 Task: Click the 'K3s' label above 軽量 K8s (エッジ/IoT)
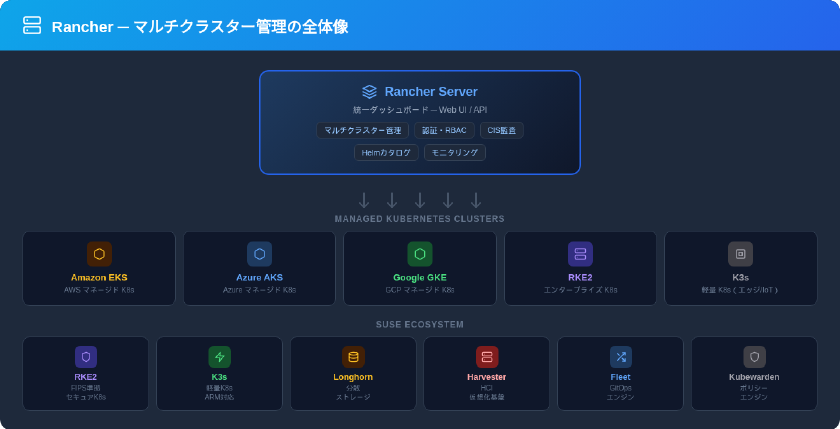pos(740,277)
